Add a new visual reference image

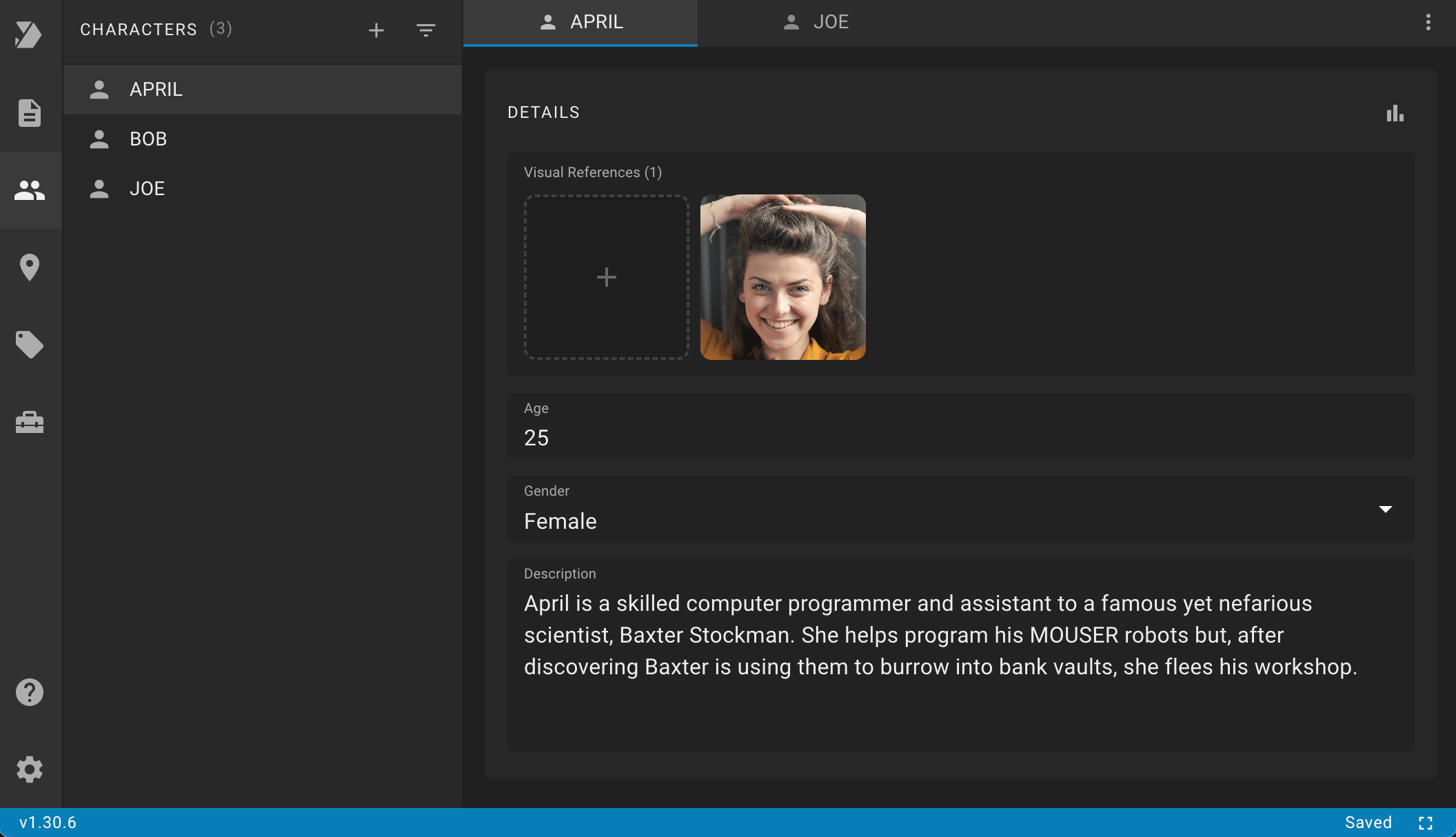[607, 277]
